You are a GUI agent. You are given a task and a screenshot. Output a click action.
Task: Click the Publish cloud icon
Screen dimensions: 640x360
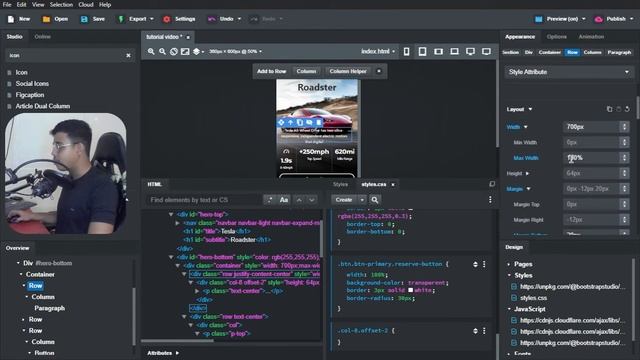pos(598,19)
